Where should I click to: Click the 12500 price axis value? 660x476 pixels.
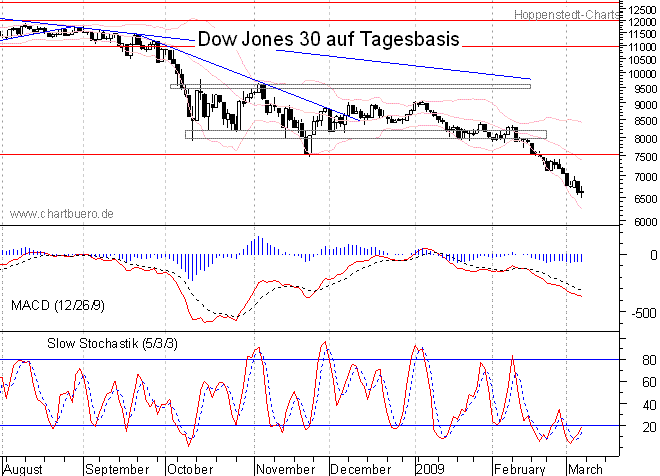coord(640,9)
